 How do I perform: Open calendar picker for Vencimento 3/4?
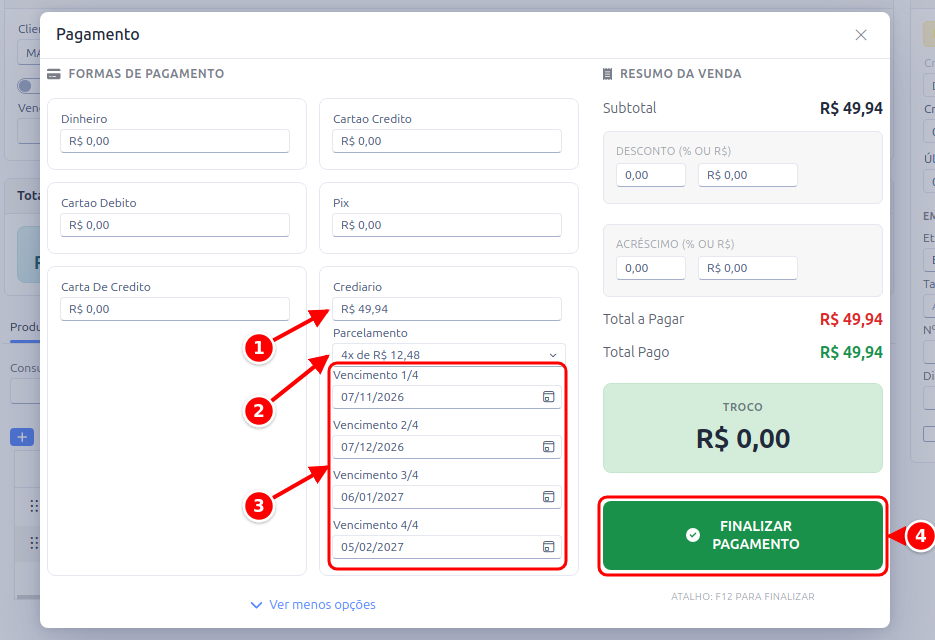pos(549,497)
